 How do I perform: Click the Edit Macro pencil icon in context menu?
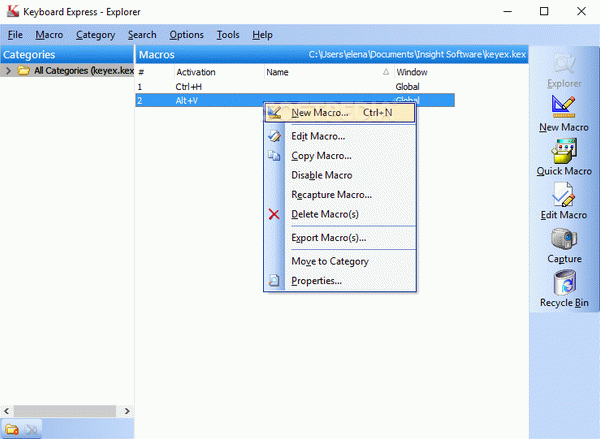(274, 136)
